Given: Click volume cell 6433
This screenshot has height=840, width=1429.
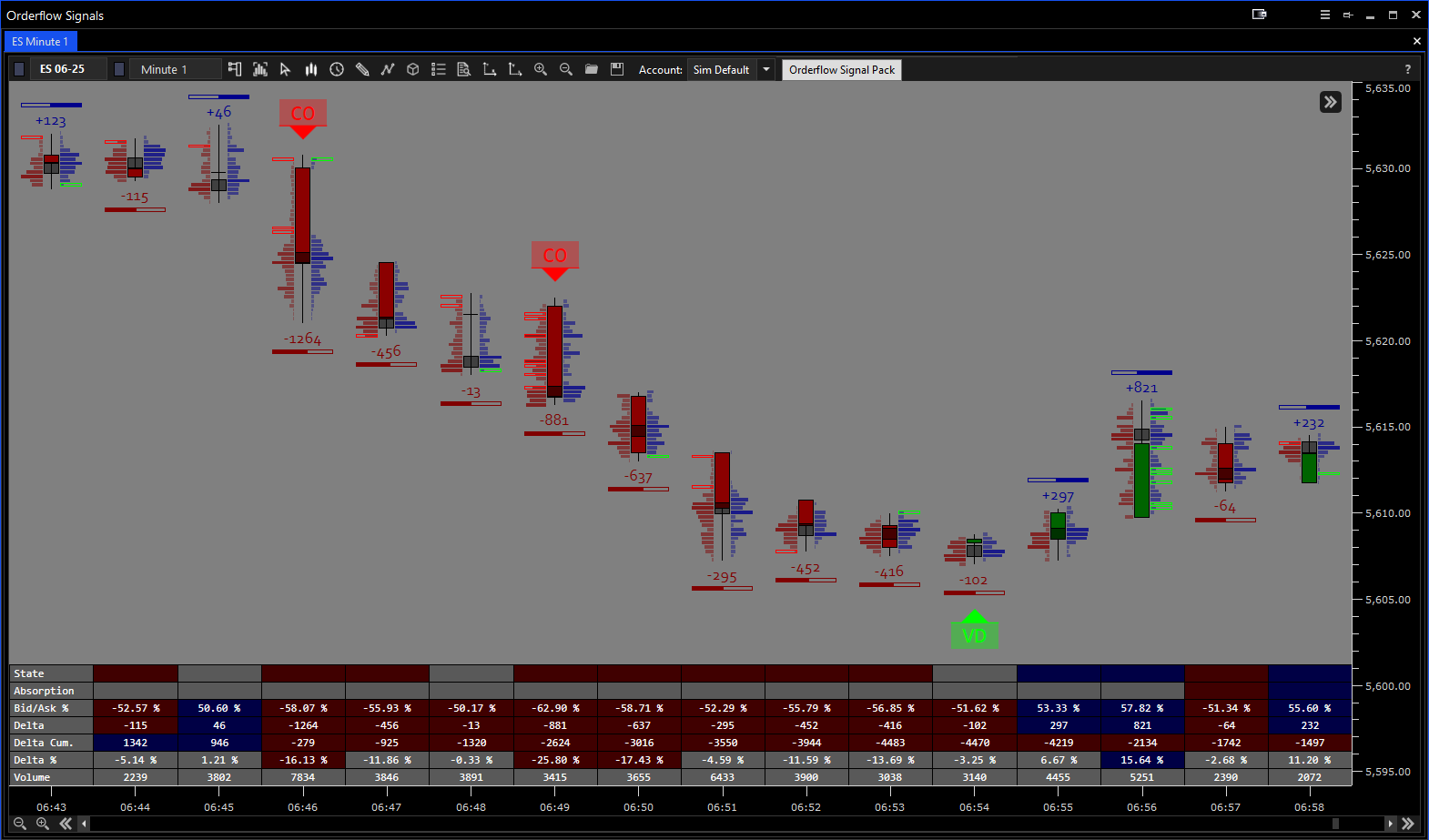Looking at the screenshot, I should 723,777.
